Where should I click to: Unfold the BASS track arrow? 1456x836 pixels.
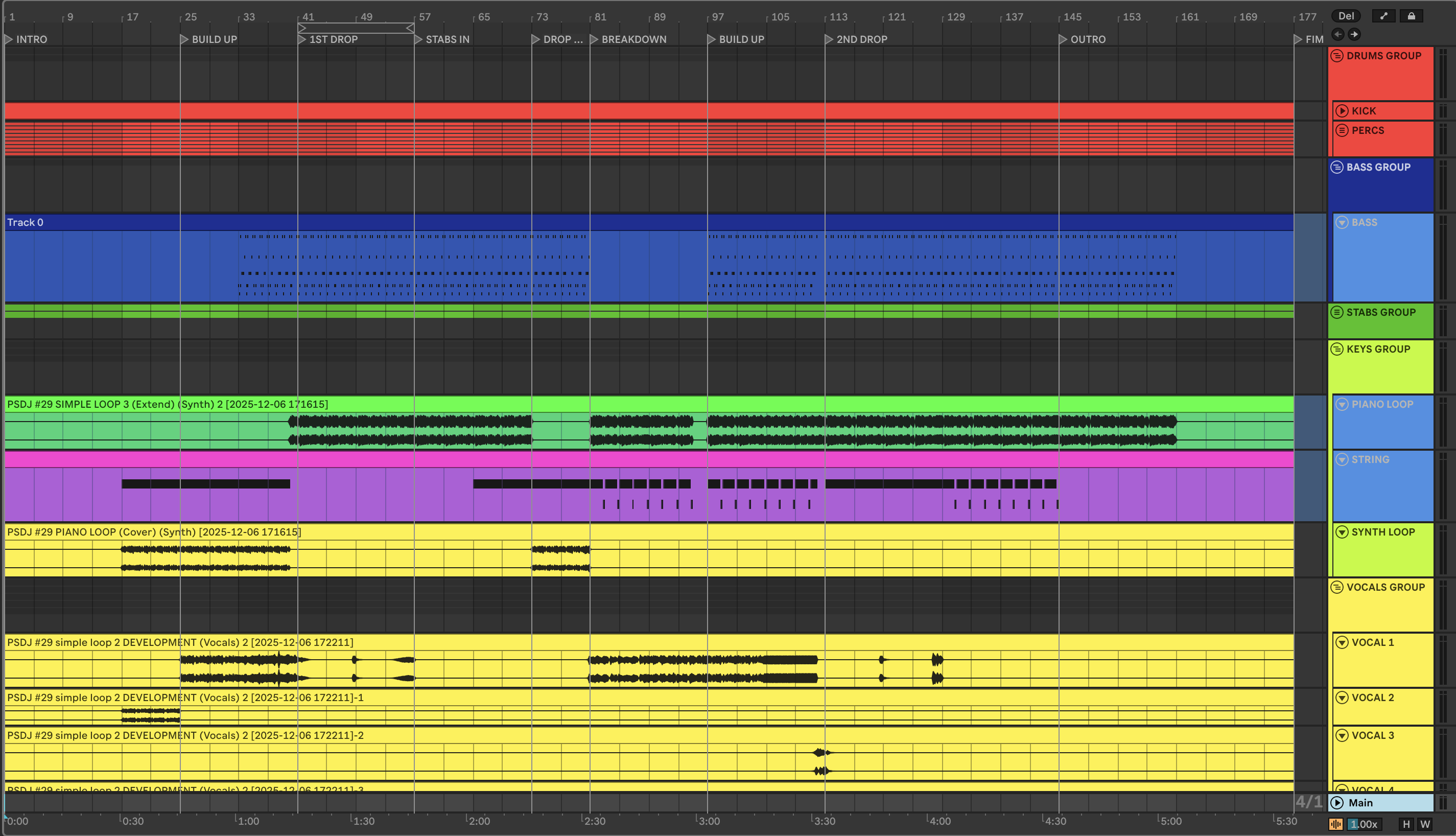click(1342, 222)
